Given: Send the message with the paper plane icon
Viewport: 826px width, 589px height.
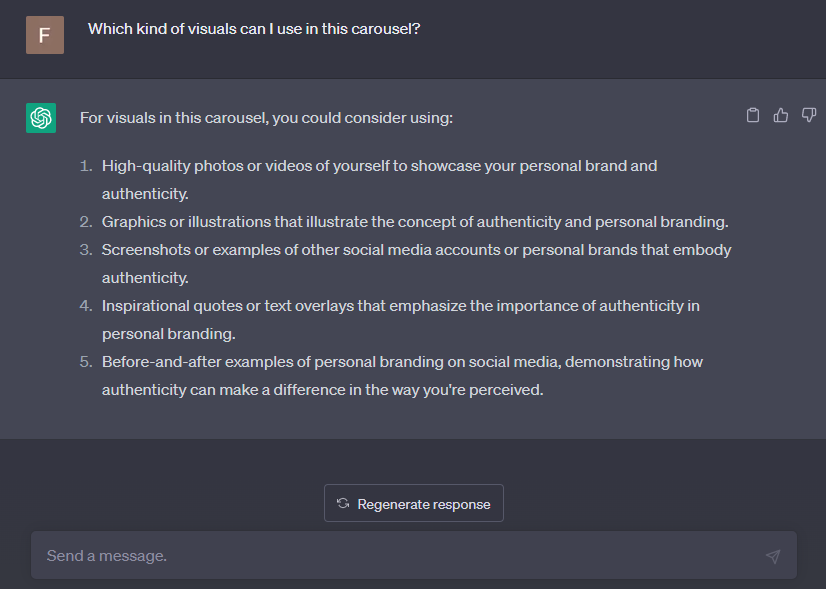Looking at the screenshot, I should coord(772,556).
